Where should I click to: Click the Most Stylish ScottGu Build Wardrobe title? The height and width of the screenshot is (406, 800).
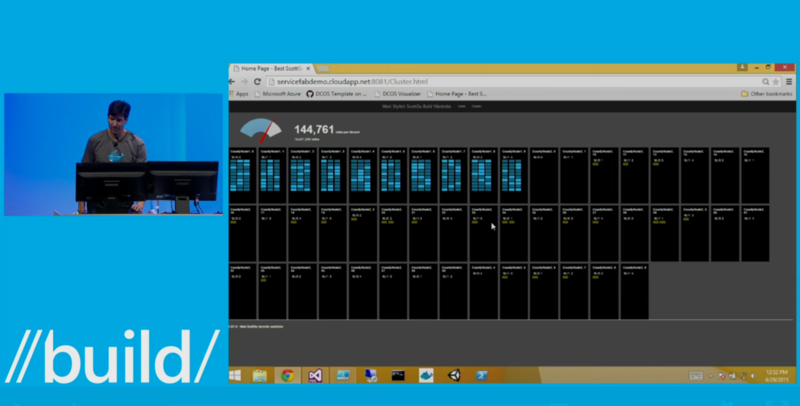coord(417,106)
